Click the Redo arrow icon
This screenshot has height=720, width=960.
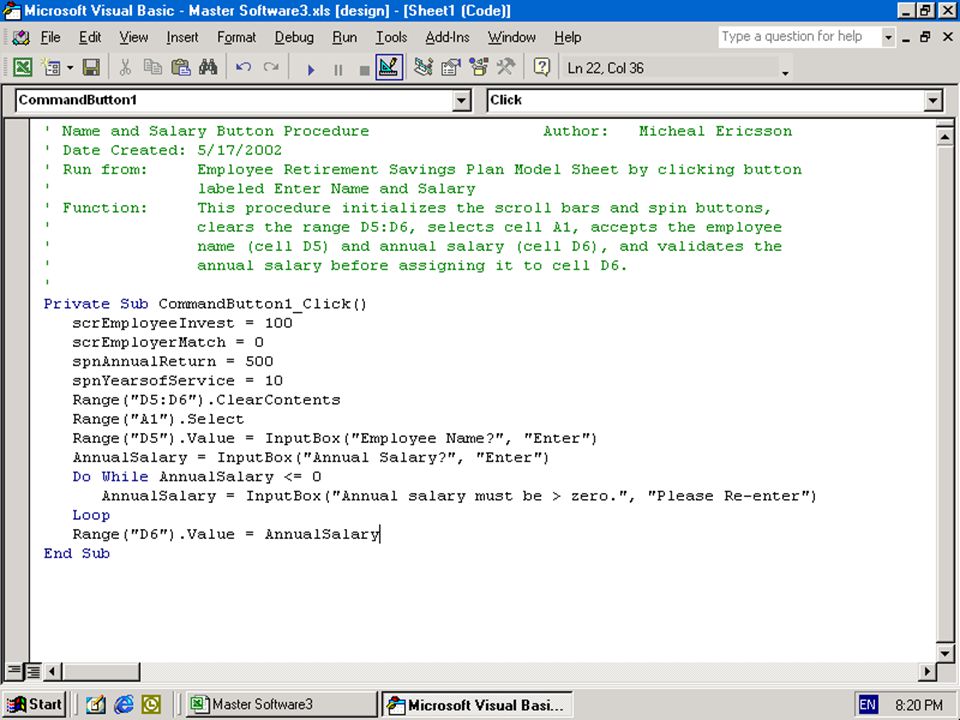[271, 67]
